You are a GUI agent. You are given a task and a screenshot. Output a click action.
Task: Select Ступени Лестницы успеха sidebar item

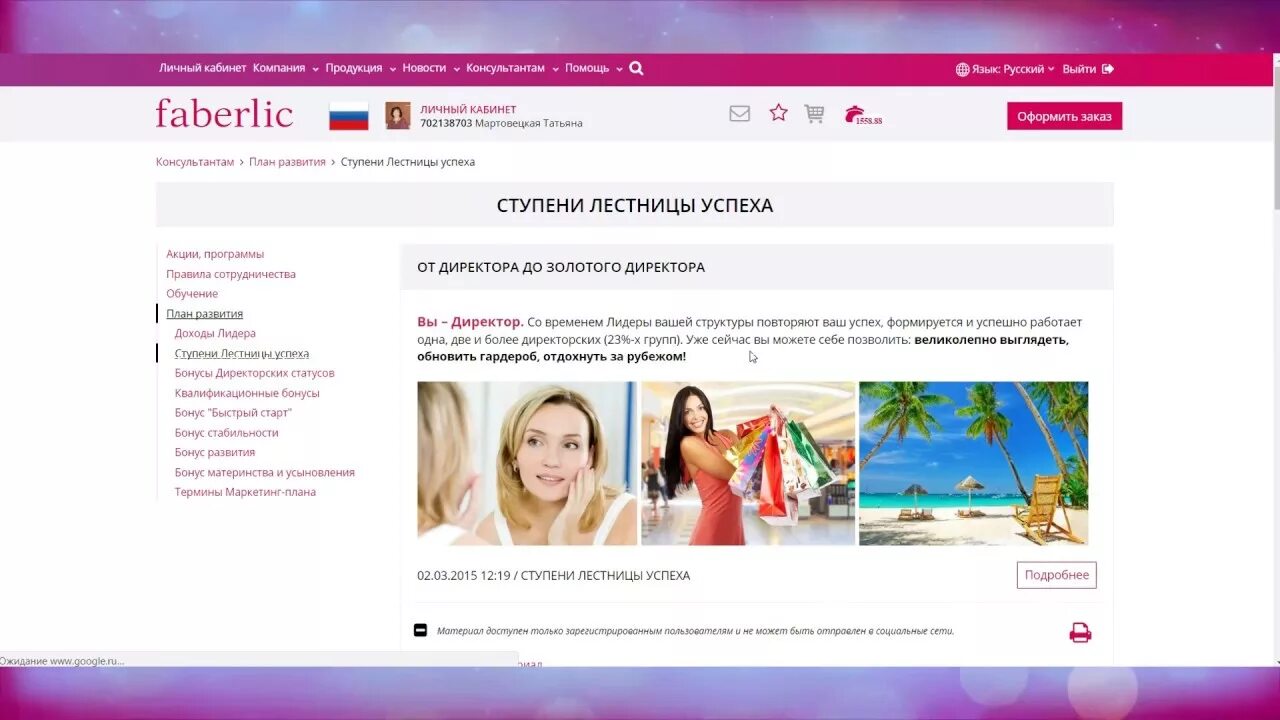pyautogui.click(x=241, y=353)
